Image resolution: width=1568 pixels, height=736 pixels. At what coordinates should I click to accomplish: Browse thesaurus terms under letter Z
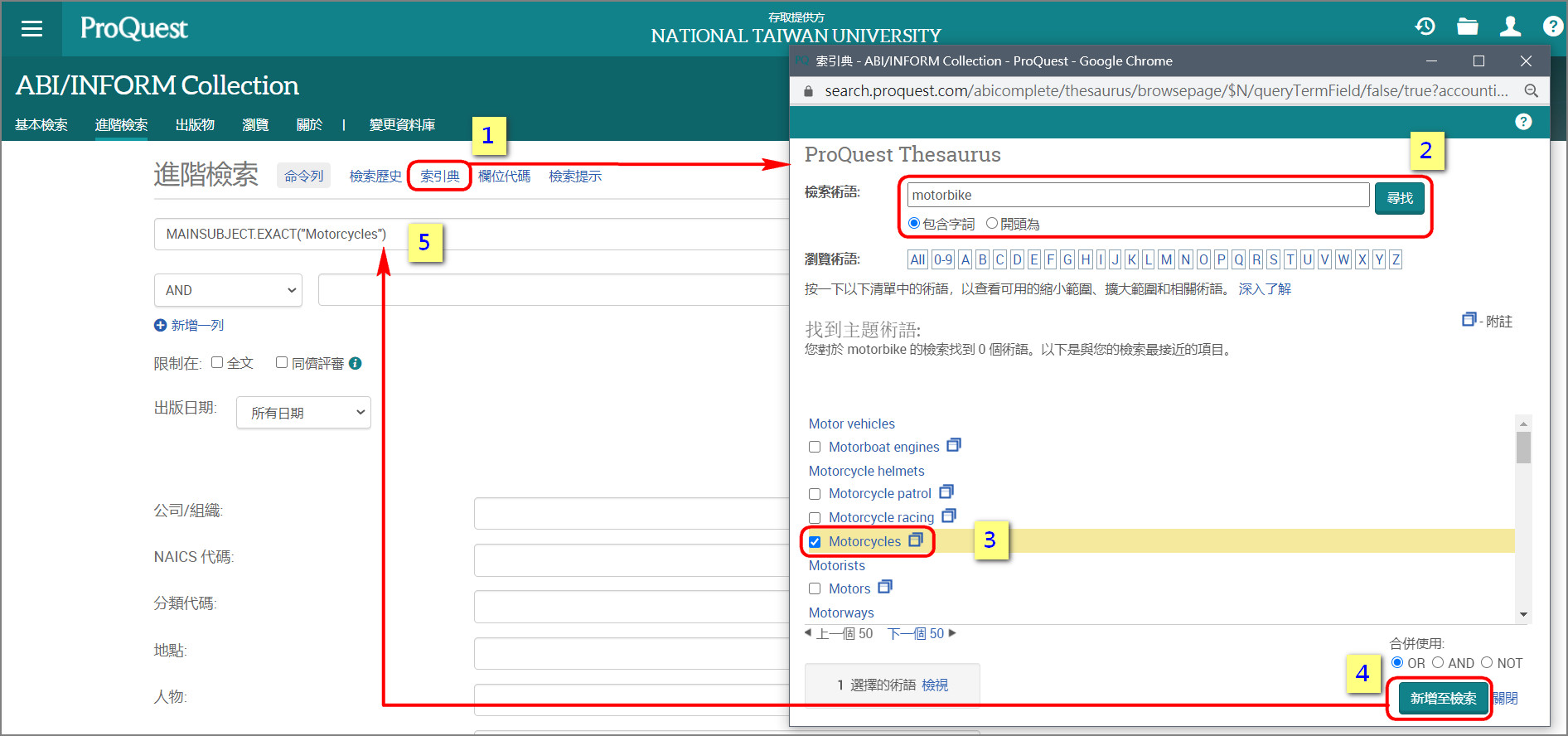point(1396,259)
